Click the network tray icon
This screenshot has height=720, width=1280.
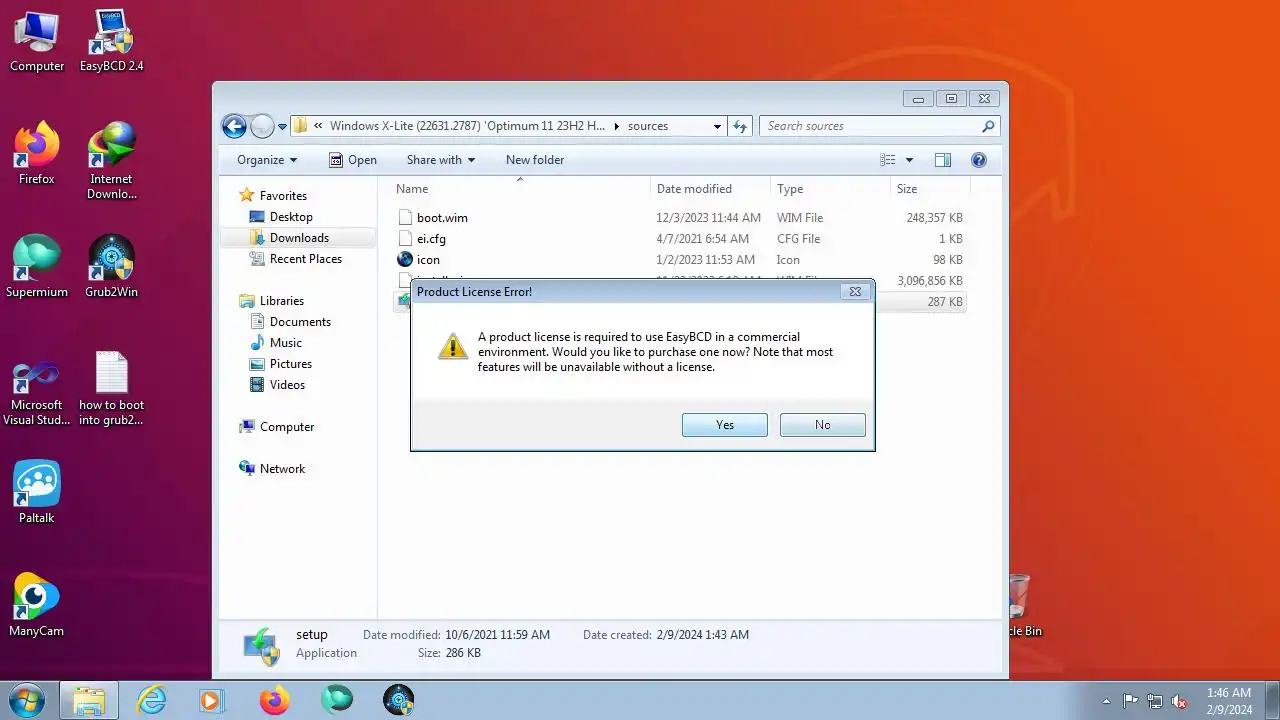[x=1155, y=701]
